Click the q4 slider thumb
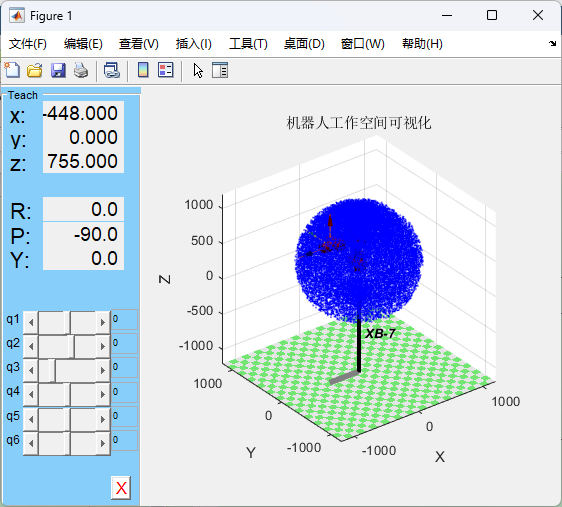Viewport: 562px width, 507px height. coord(67,394)
